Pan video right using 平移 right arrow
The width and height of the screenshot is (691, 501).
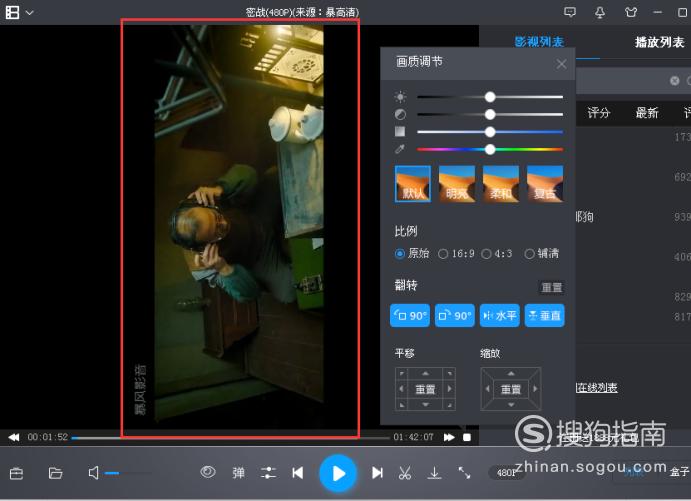click(450, 389)
